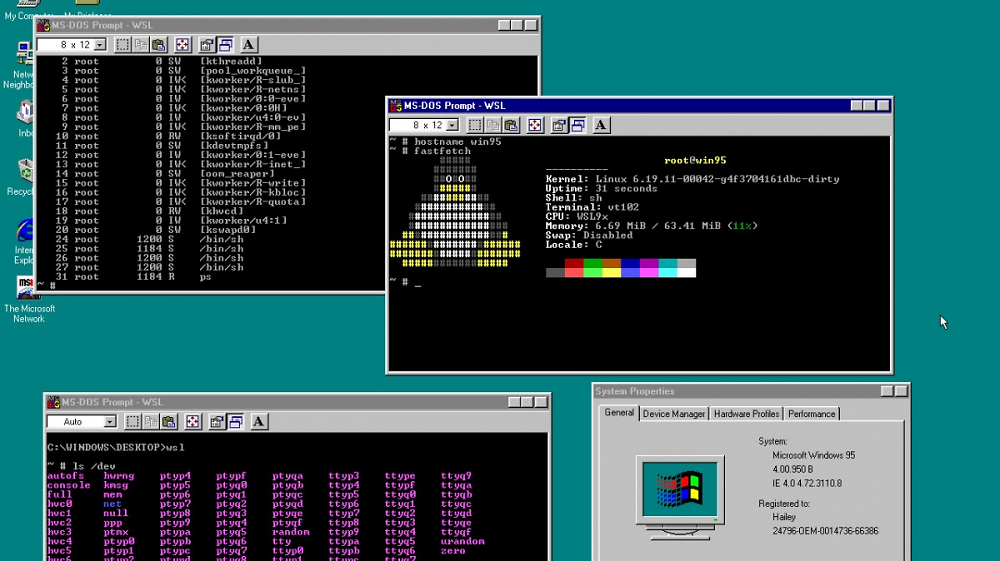This screenshot has width=1000, height=561.
Task: Click white color block in fastfetch output
Action: (687, 273)
